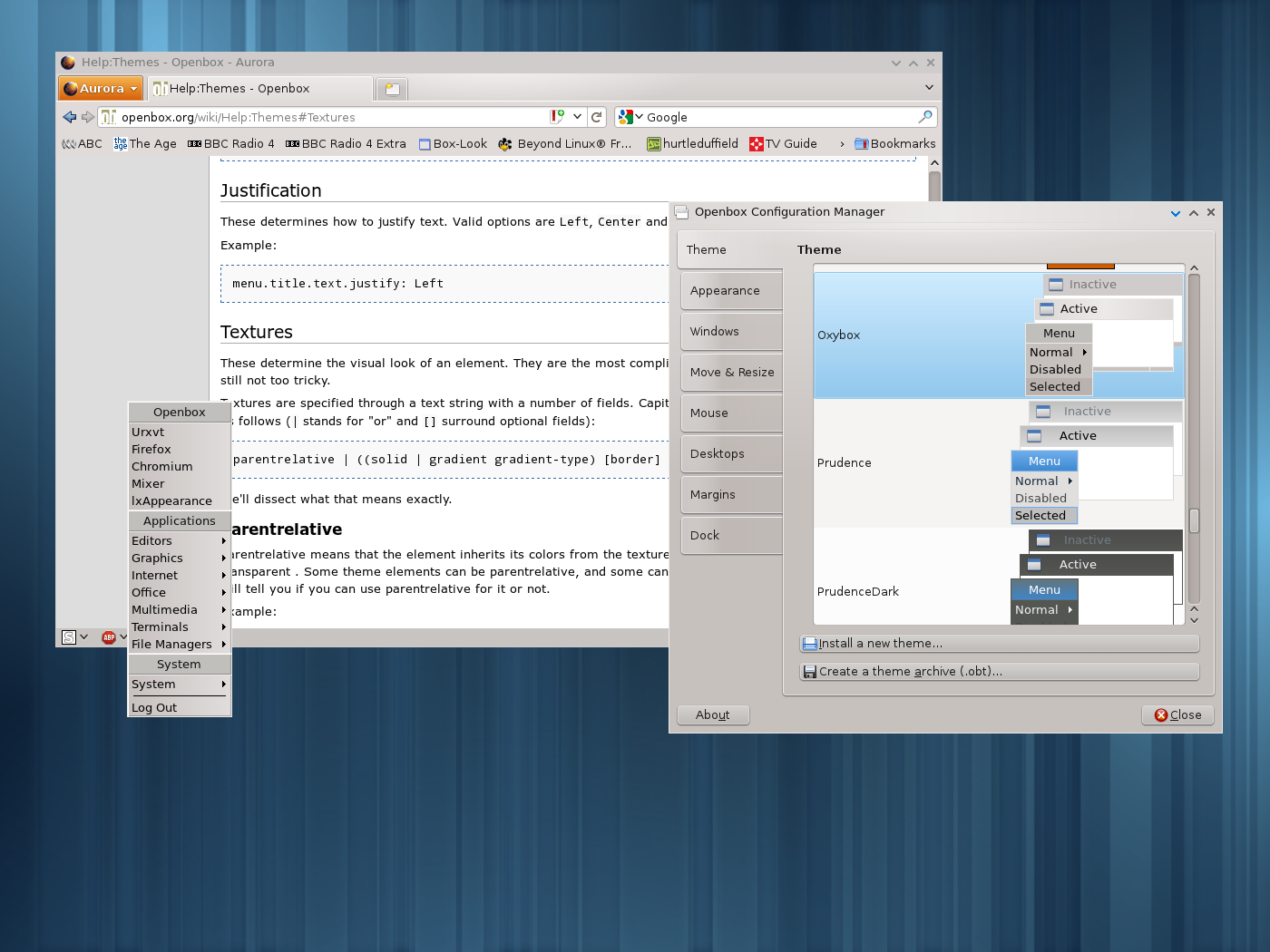Expand the Editors submenu
1270x952 pixels.
[x=180, y=541]
